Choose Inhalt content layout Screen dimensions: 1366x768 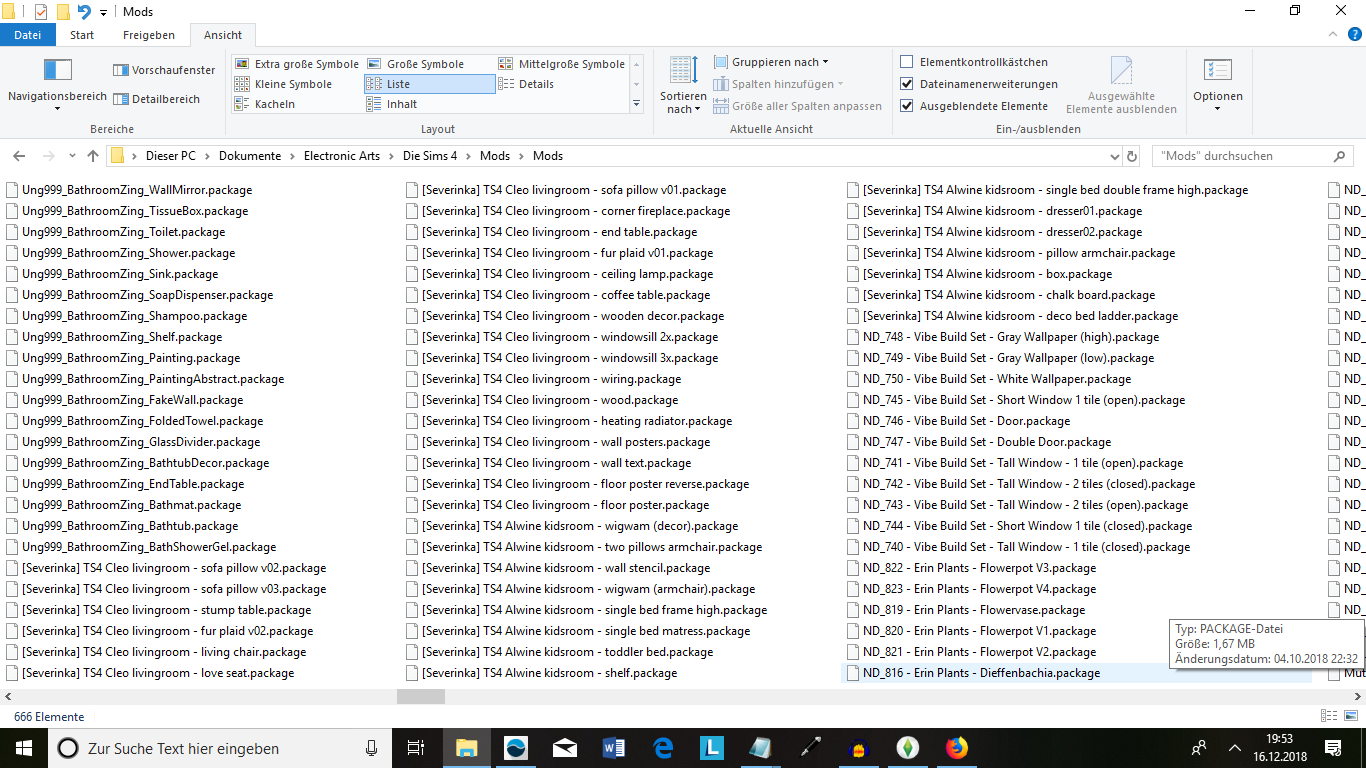[392, 104]
